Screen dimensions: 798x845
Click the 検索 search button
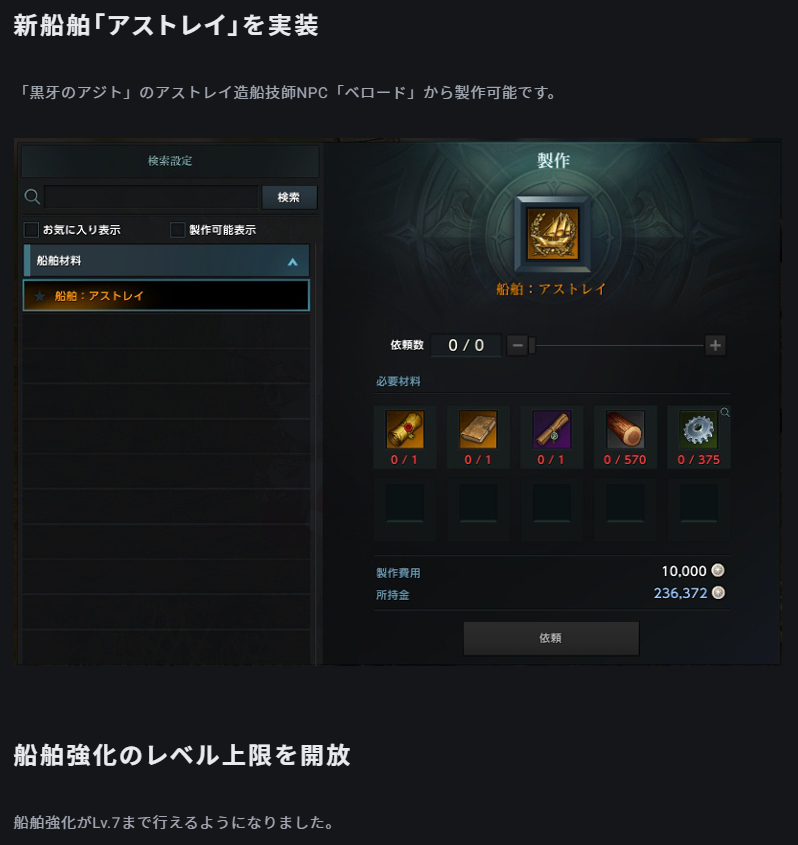[289, 197]
